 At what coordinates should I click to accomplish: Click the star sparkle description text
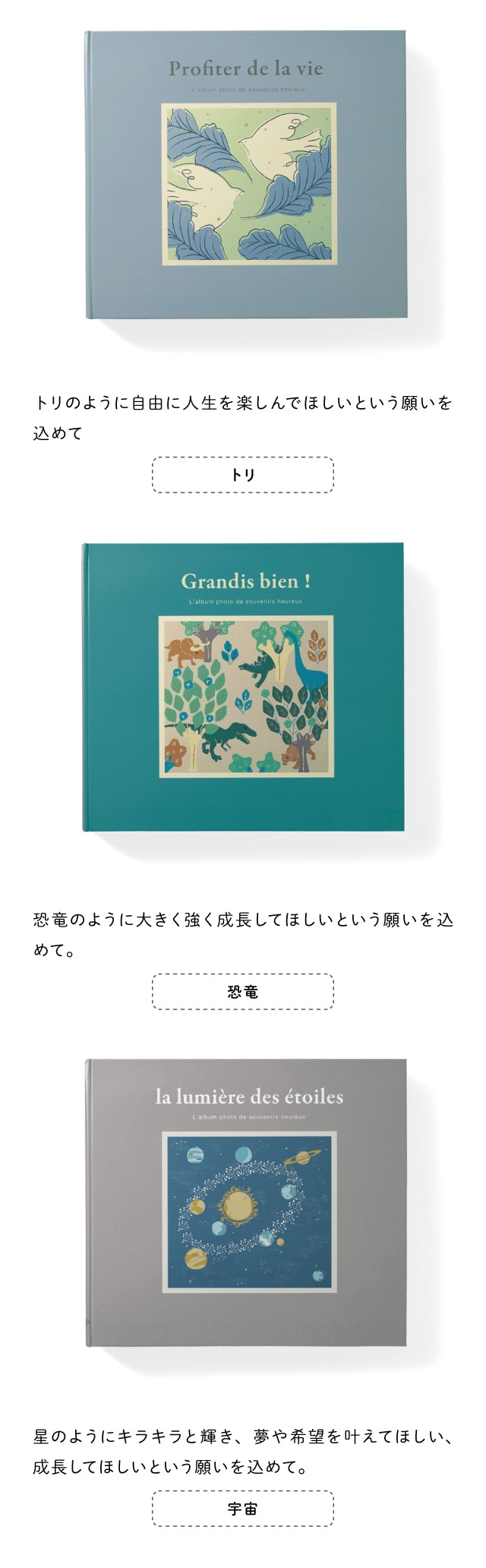[243, 1452]
